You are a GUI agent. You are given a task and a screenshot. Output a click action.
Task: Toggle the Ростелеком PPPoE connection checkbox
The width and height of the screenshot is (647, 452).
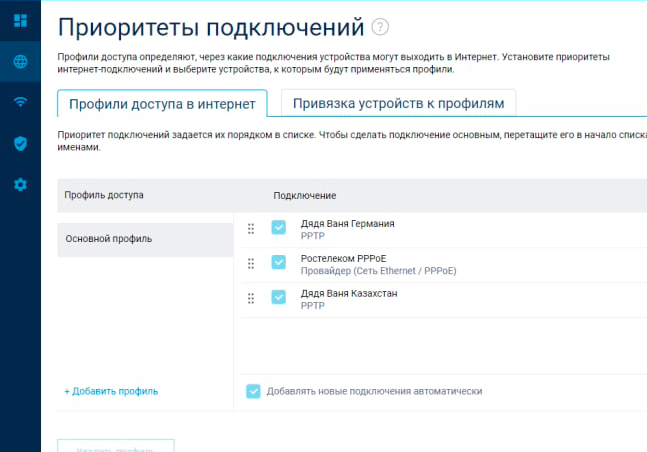click(x=279, y=263)
